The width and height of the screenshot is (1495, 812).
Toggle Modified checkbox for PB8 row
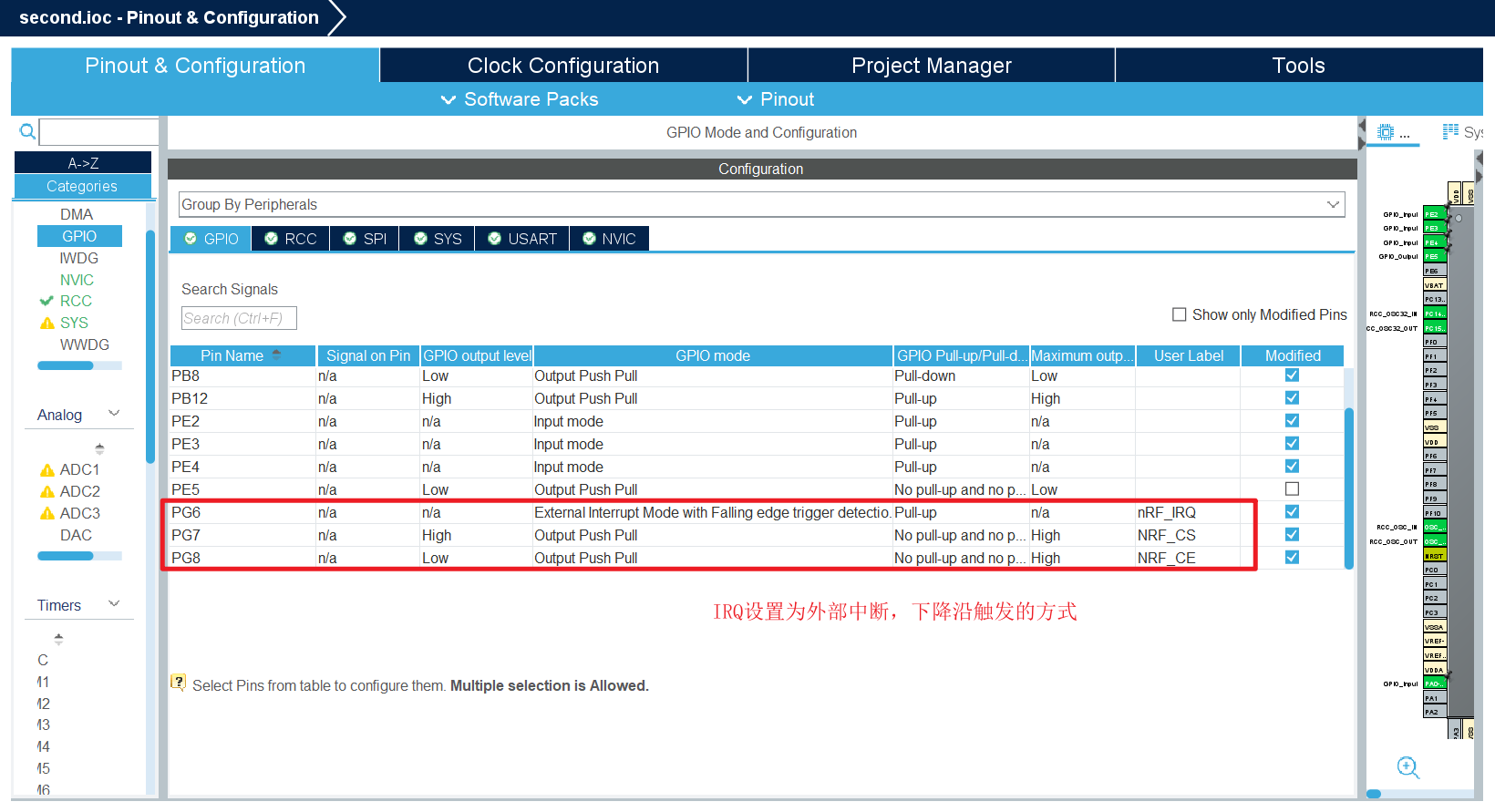1292,375
